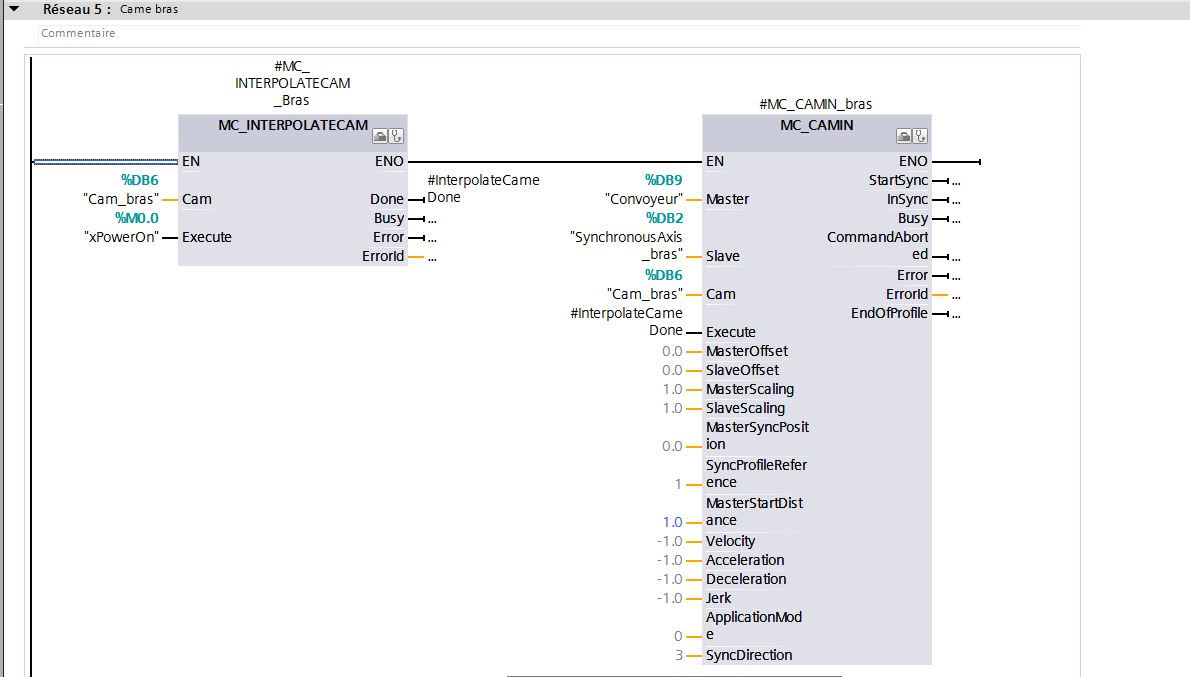Select the Velocity value -1.0

pos(670,541)
